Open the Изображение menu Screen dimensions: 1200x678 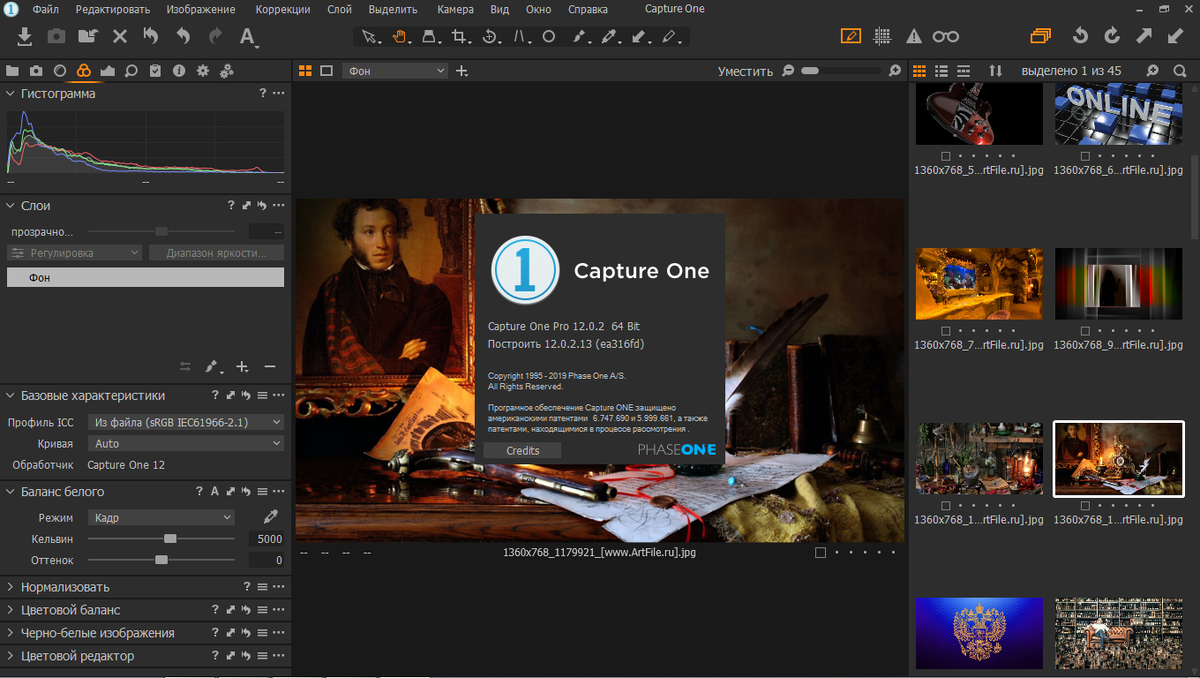click(201, 9)
